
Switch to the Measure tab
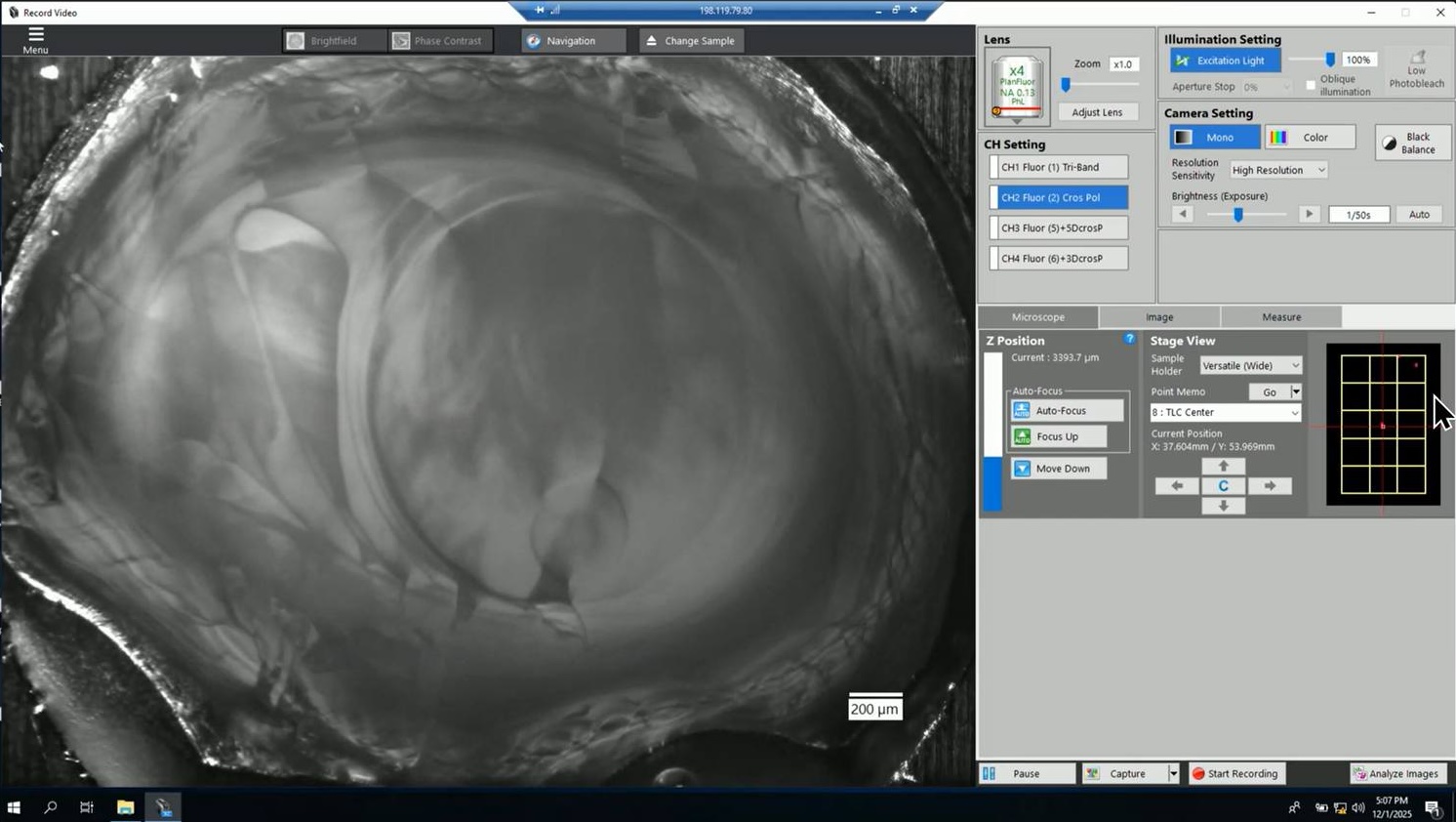tap(1280, 317)
